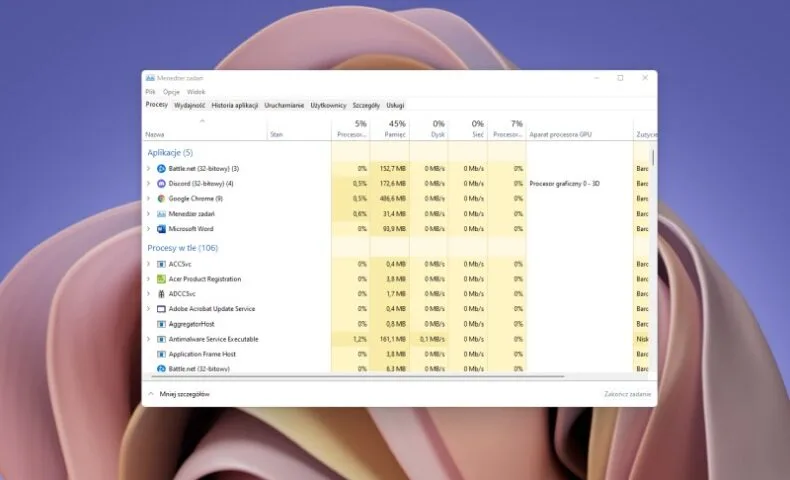790x480 pixels.
Task: Expand Antimalware Service Executable row
Action: [149, 339]
